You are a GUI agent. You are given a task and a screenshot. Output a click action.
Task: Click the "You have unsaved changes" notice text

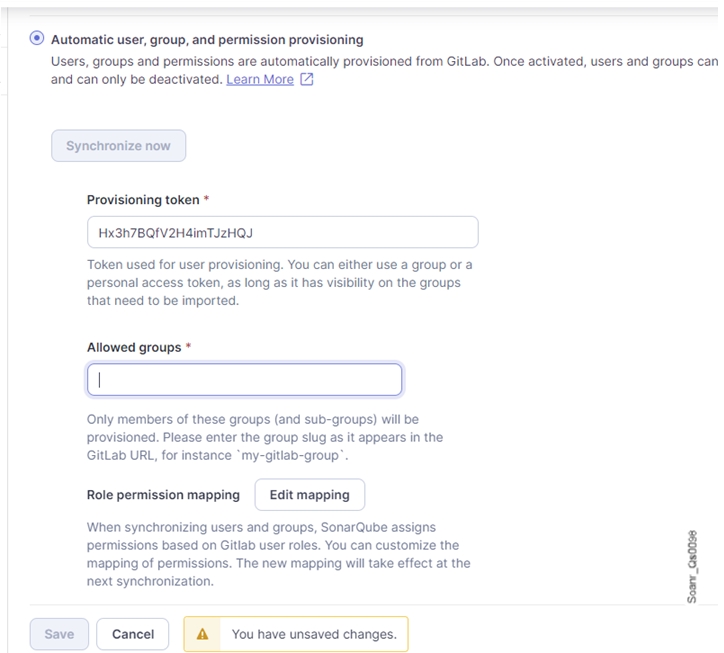314,634
